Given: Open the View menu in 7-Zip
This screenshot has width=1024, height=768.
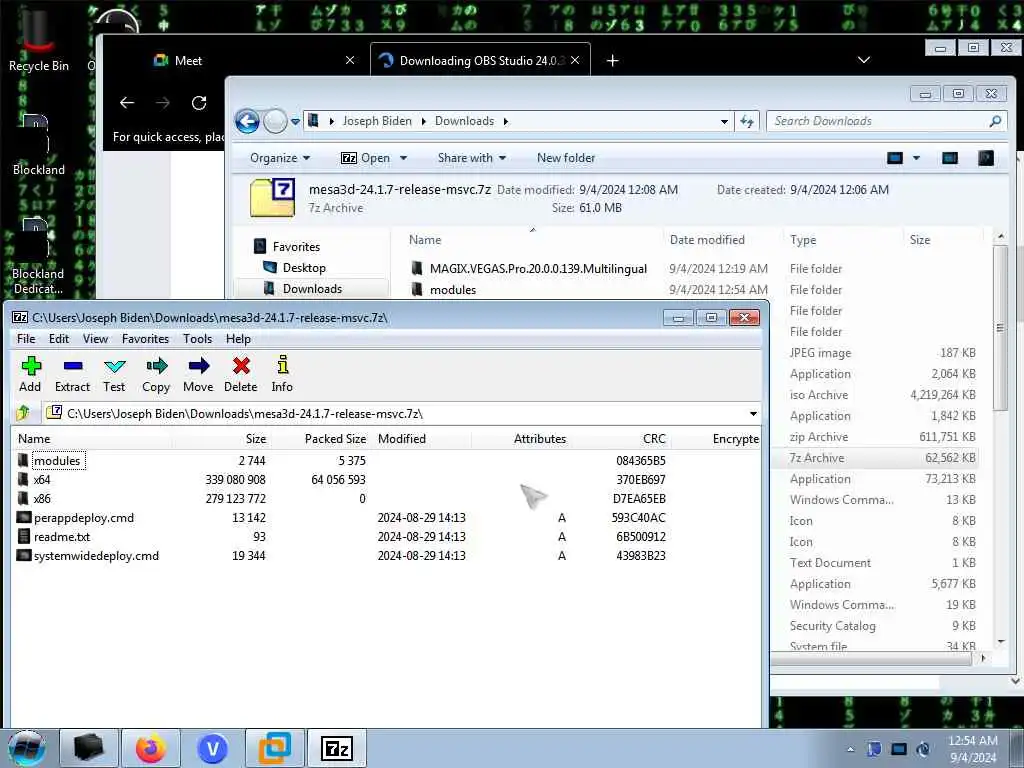Looking at the screenshot, I should pos(95,339).
